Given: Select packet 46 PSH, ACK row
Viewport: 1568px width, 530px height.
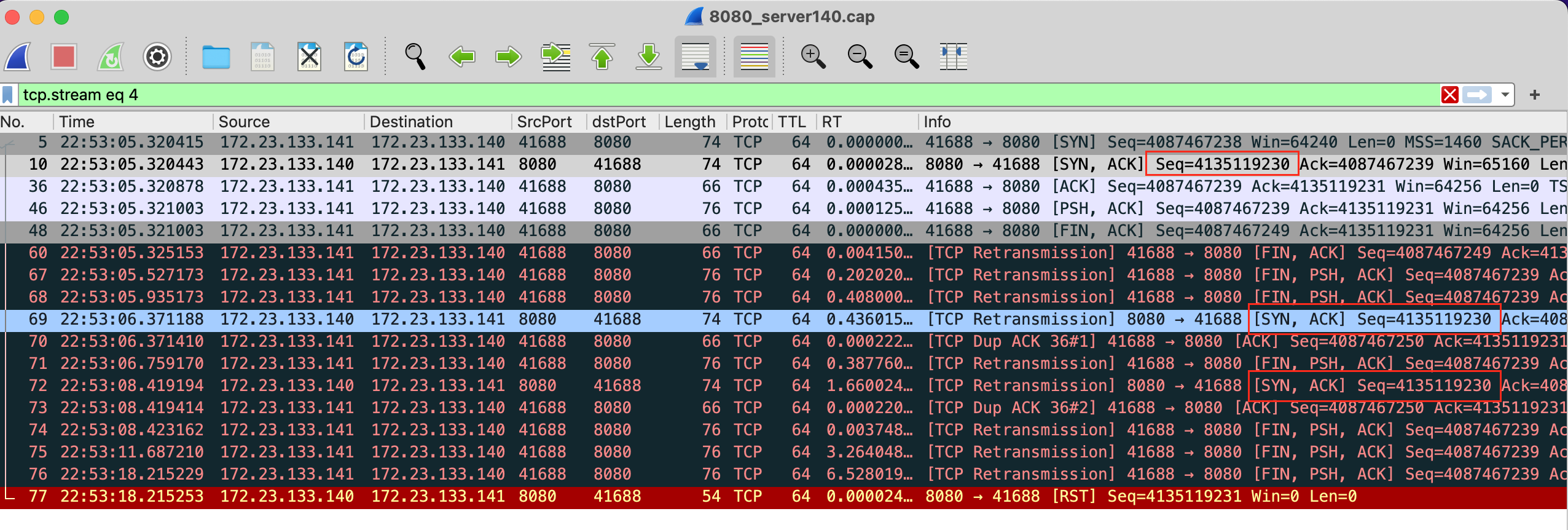Looking at the screenshot, I should (783, 208).
